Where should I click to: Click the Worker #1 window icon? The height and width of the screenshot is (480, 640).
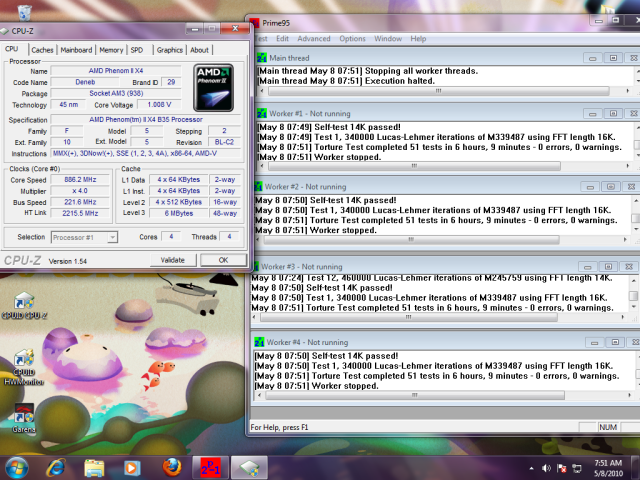point(262,113)
